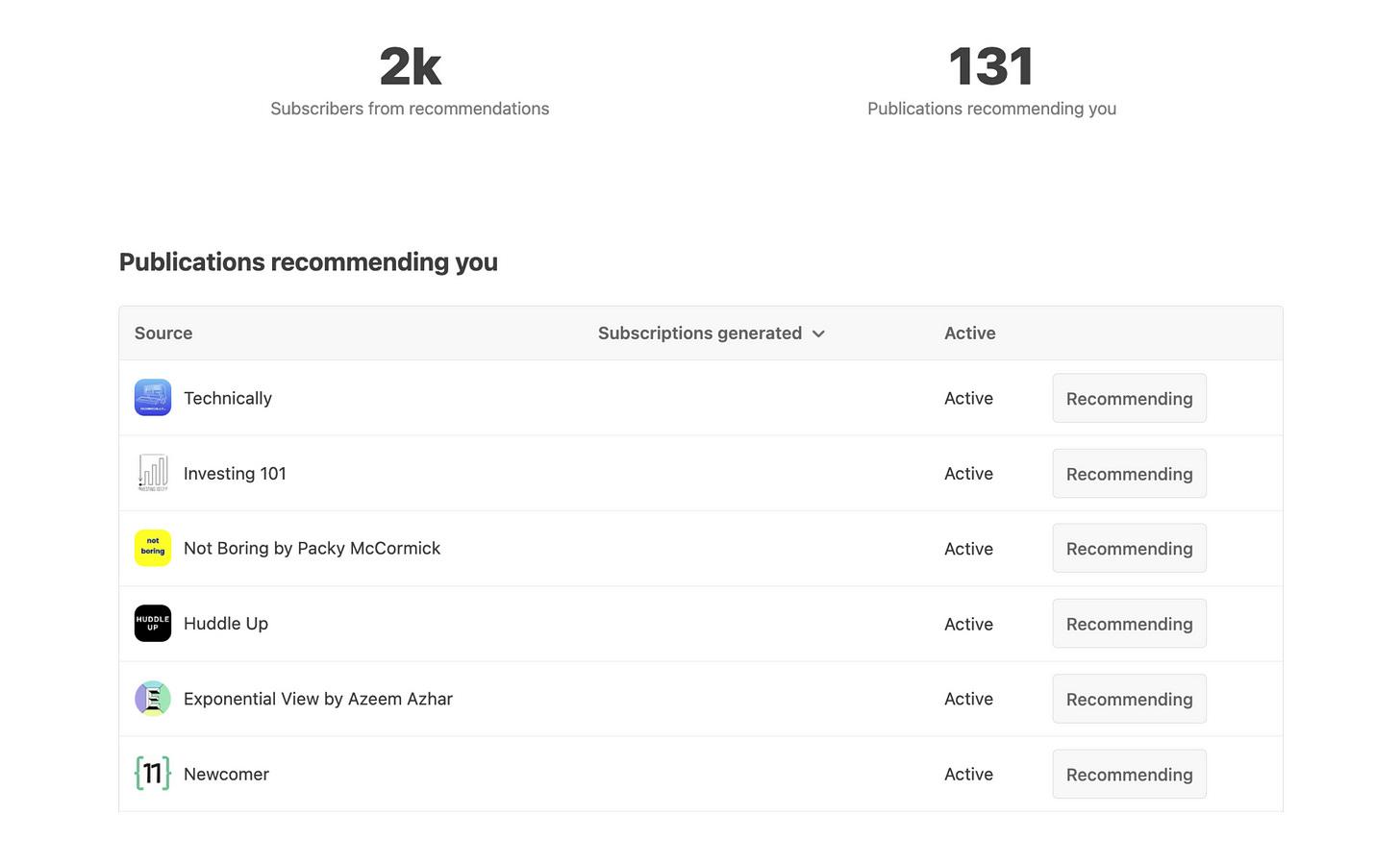Toggle Recommending button for Technically
The width and height of the screenshot is (1400, 864).
1129,399
